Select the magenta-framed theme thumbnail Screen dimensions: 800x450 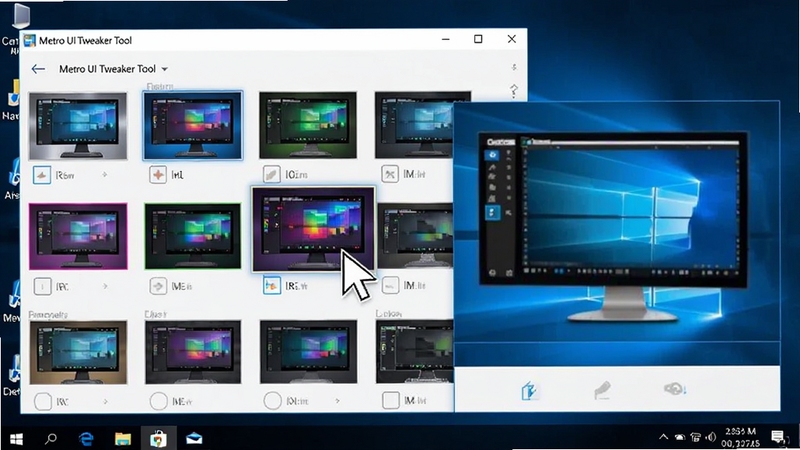click(78, 236)
